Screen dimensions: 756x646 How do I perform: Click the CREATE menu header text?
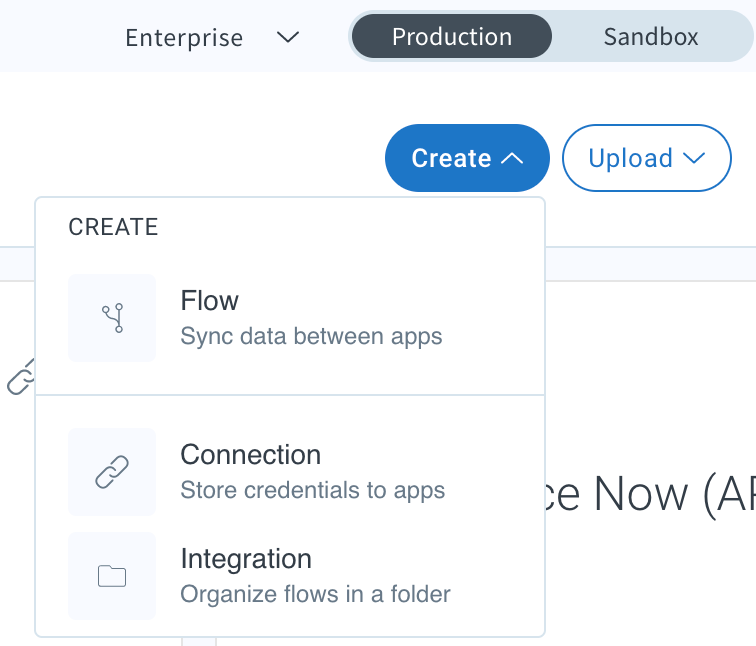[x=113, y=227]
